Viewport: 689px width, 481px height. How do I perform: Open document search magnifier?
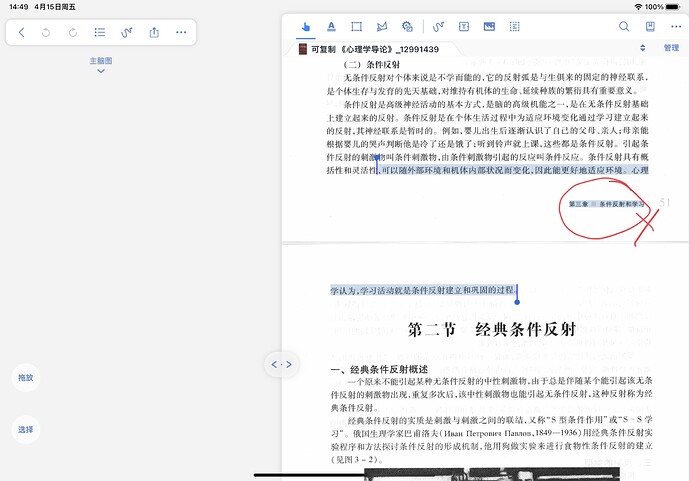click(x=624, y=27)
